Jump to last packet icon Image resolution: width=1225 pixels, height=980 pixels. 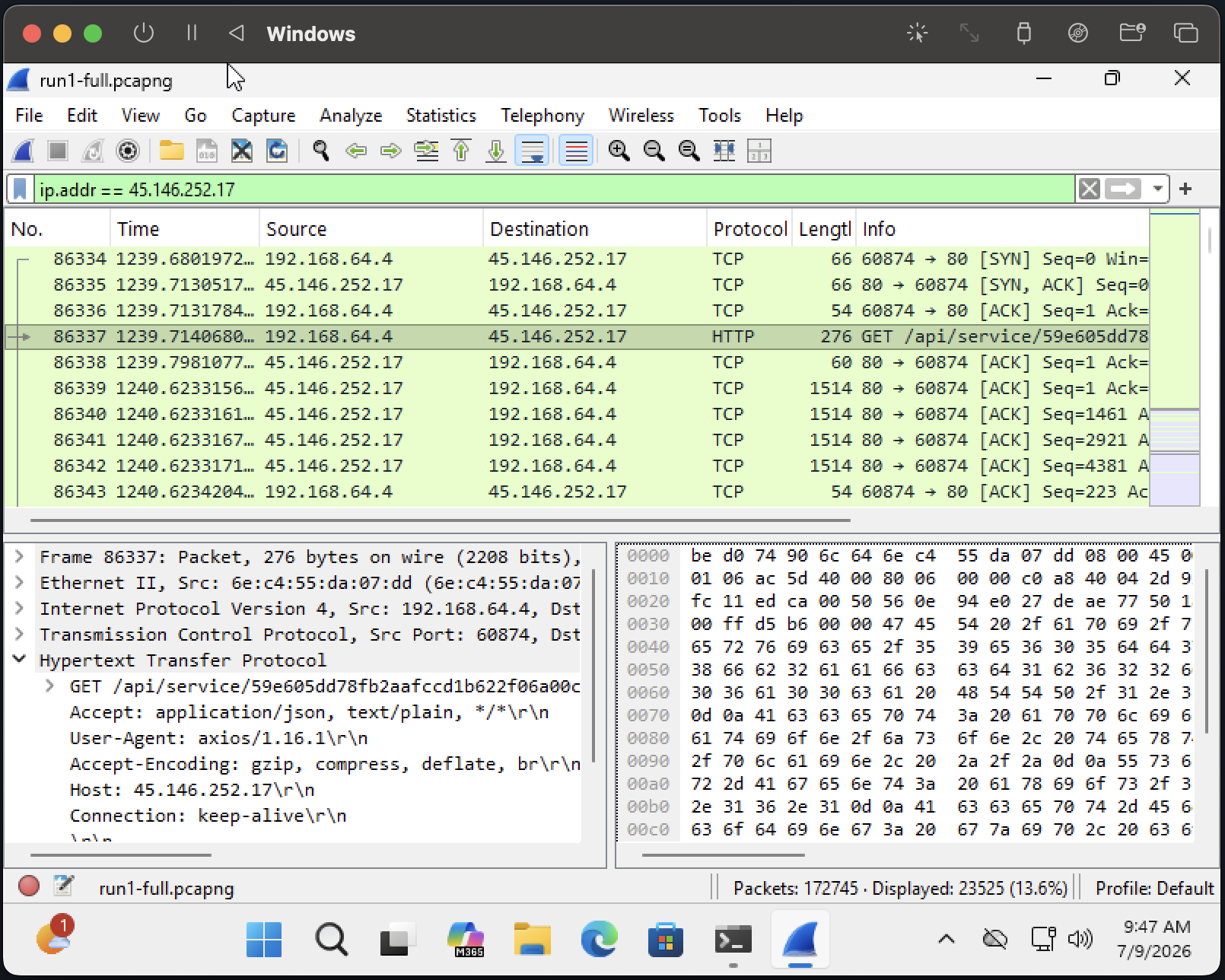496,151
